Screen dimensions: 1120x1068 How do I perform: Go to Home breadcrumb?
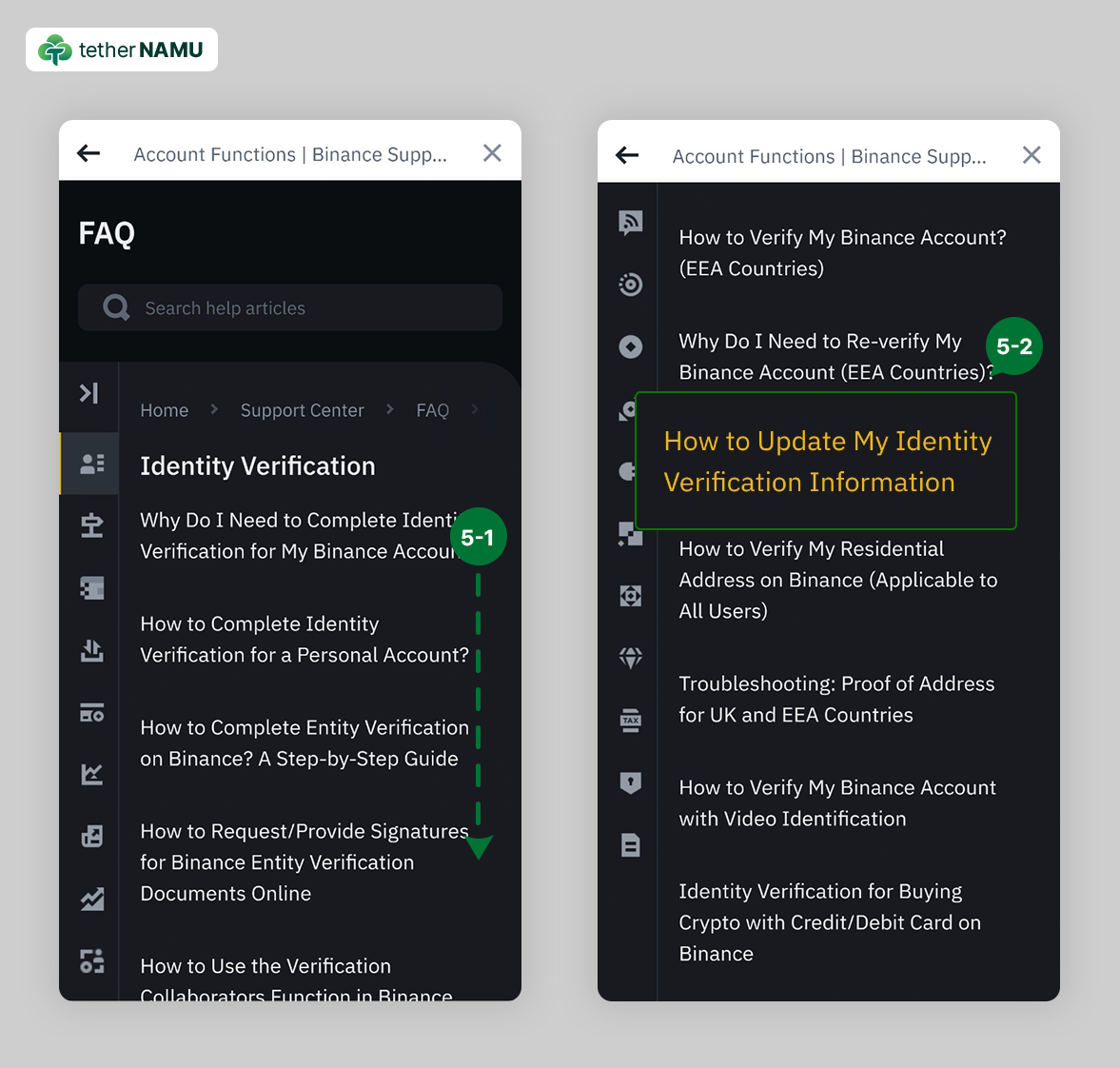(165, 410)
